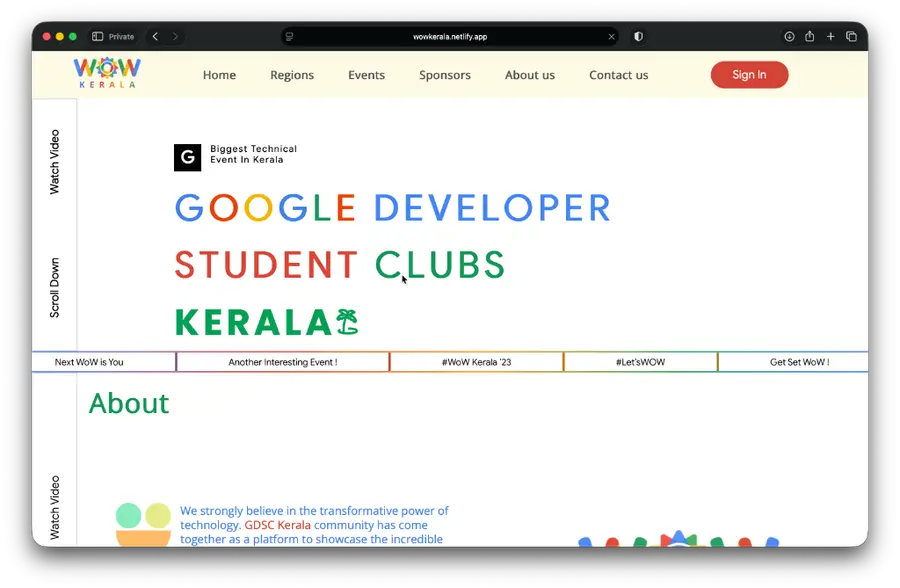The width and height of the screenshot is (900, 588).
Task: Open the Home nav item
Action: tap(219, 75)
